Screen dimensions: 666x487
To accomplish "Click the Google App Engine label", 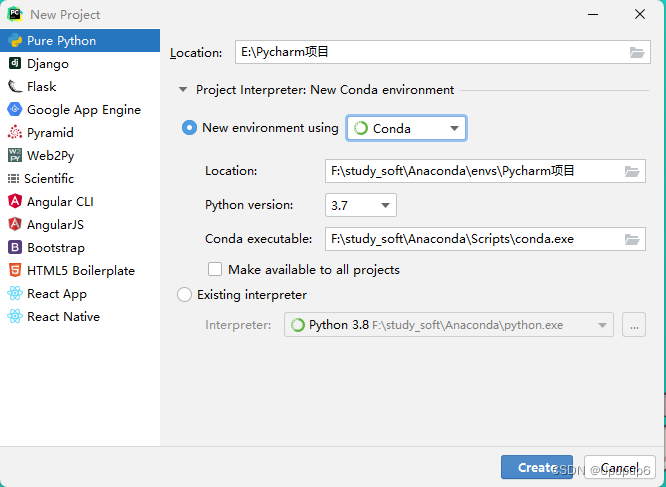I will [x=84, y=110].
